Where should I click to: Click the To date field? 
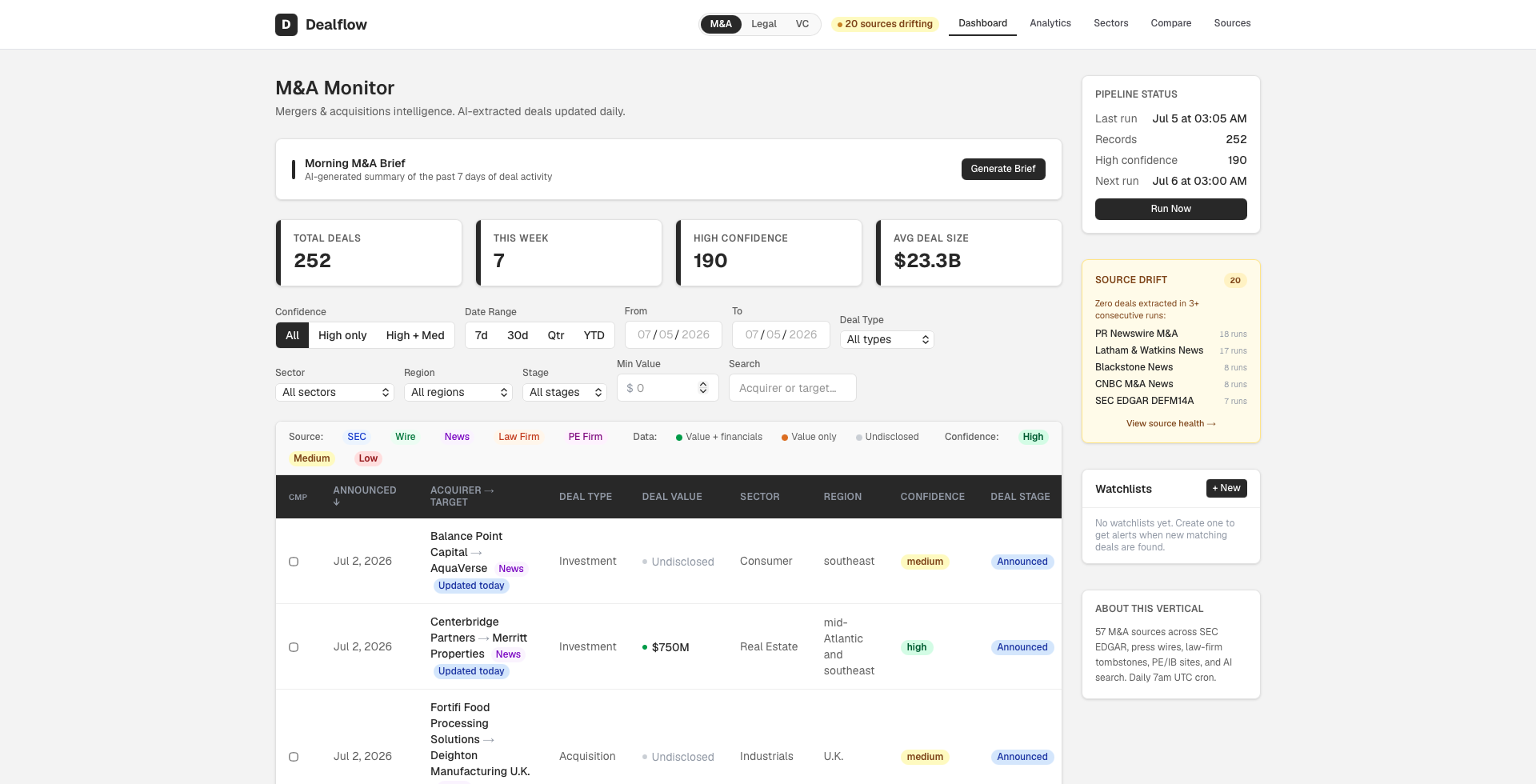click(x=781, y=334)
